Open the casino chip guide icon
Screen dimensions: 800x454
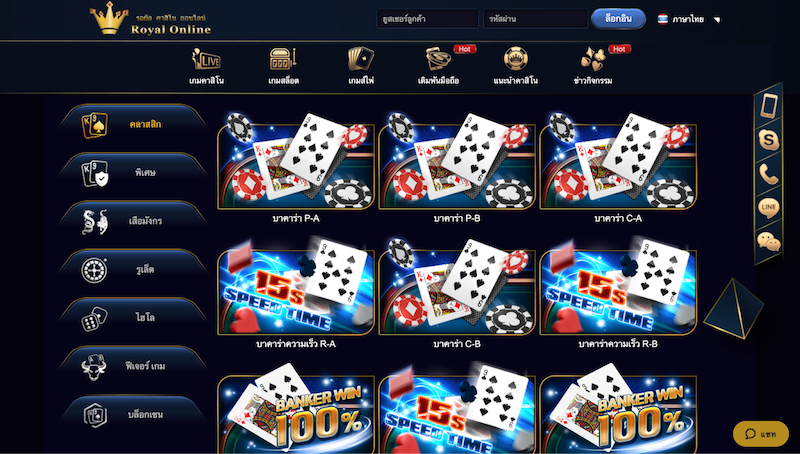point(516,58)
